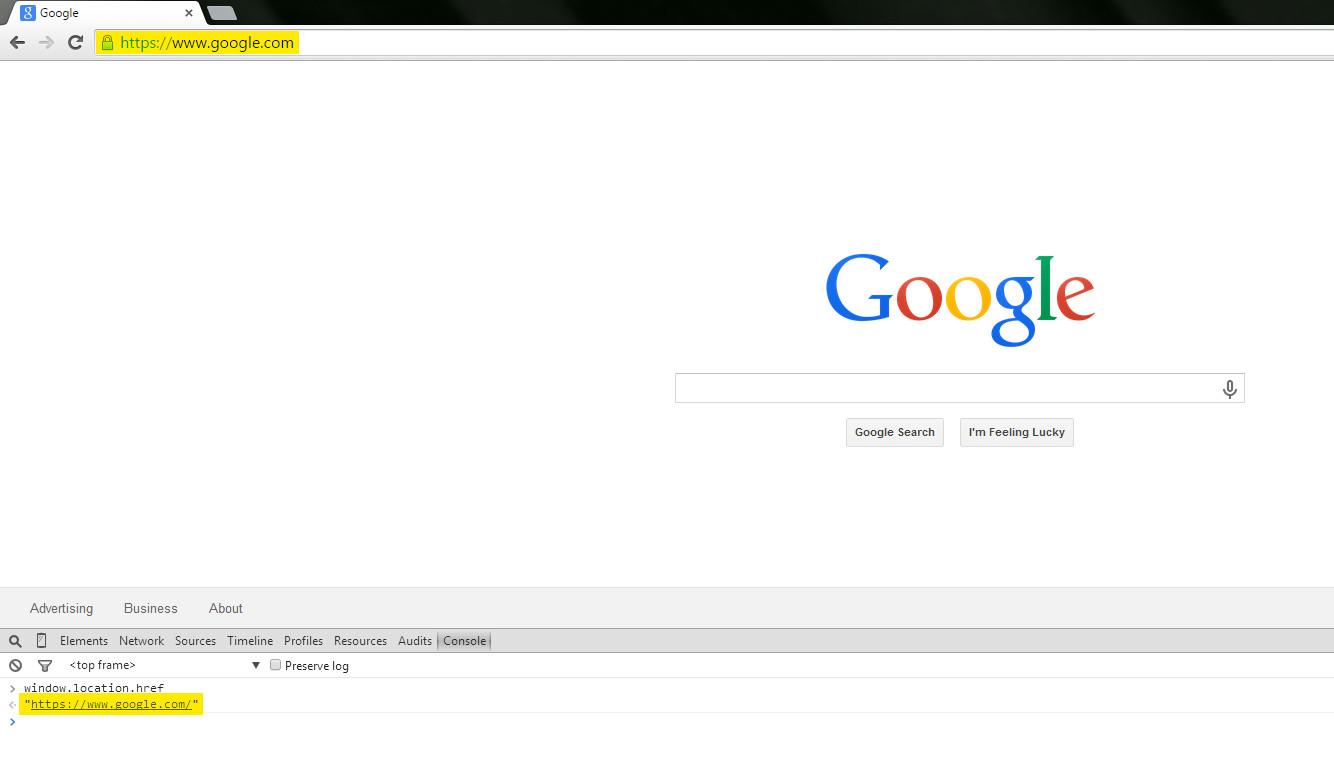
Task: Switch to the Network panel
Action: (x=141, y=641)
